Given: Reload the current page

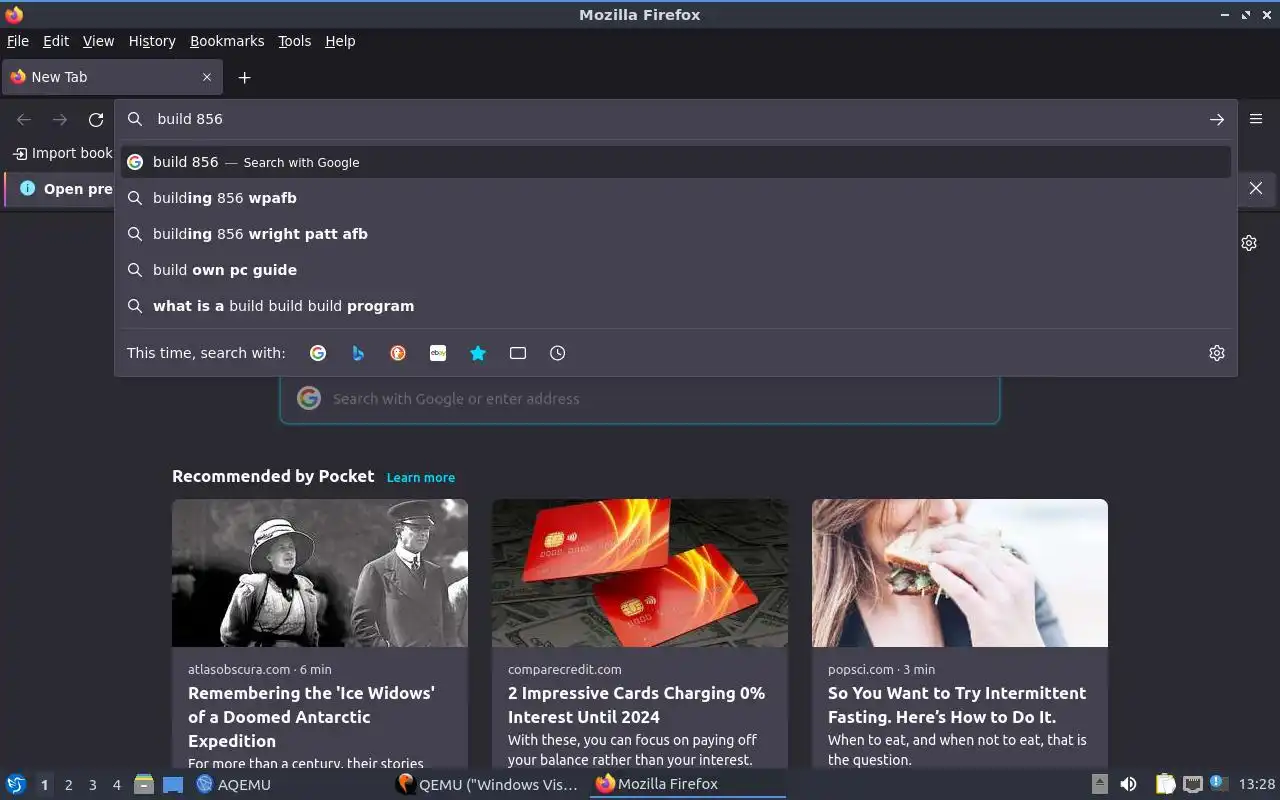Looking at the screenshot, I should click(96, 119).
